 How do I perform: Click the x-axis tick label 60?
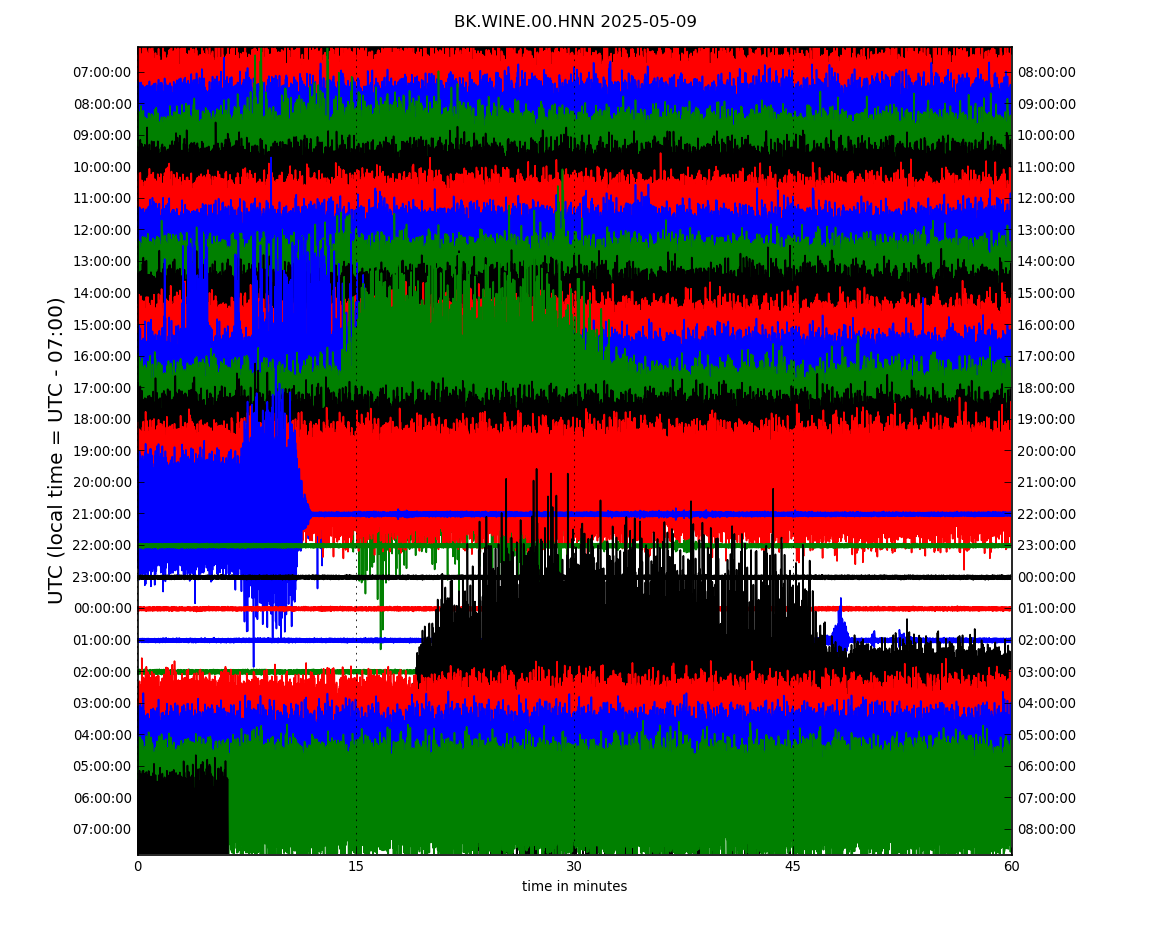[x=1011, y=866]
